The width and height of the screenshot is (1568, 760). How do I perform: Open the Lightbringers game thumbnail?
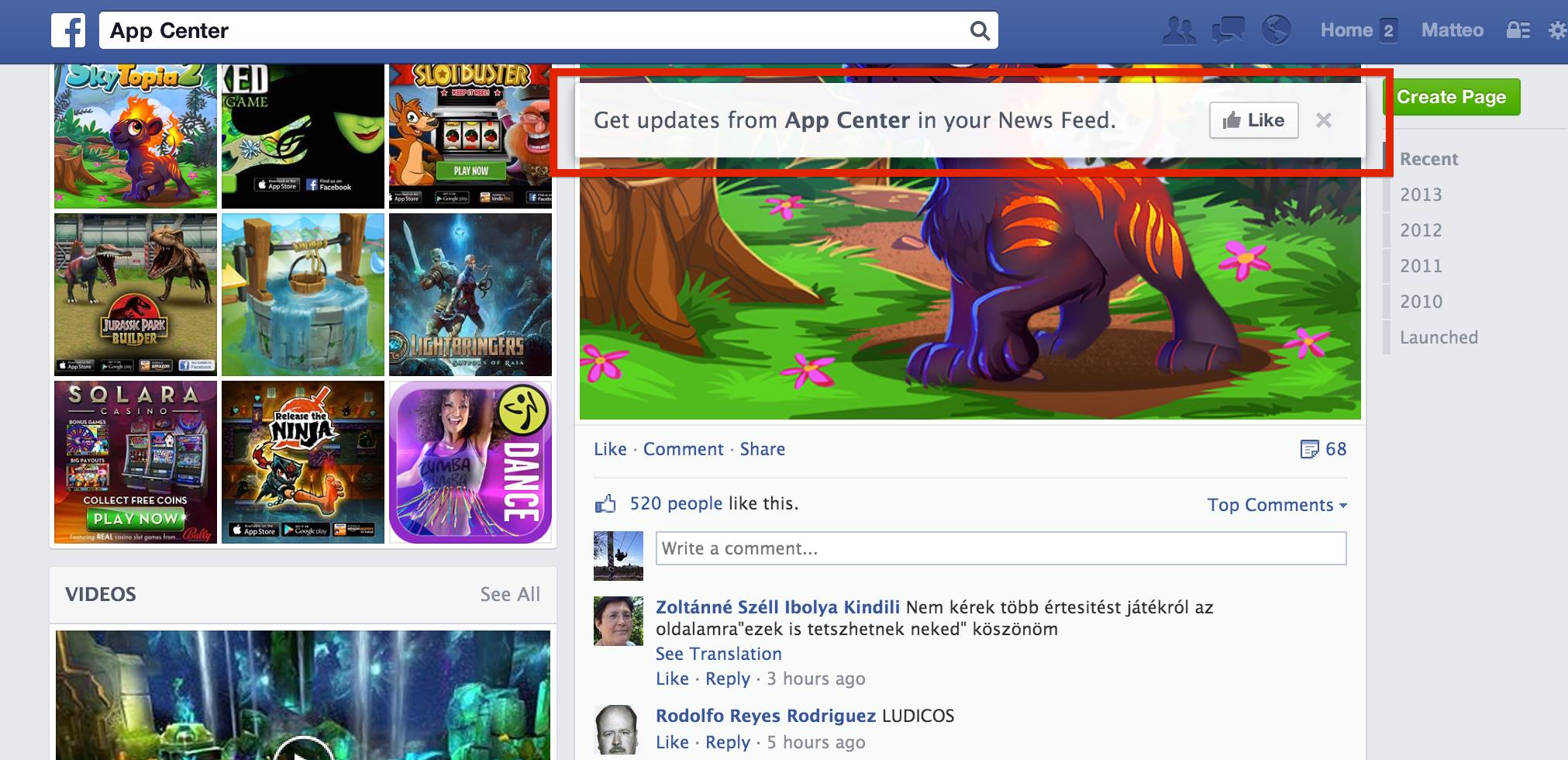pyautogui.click(x=470, y=295)
